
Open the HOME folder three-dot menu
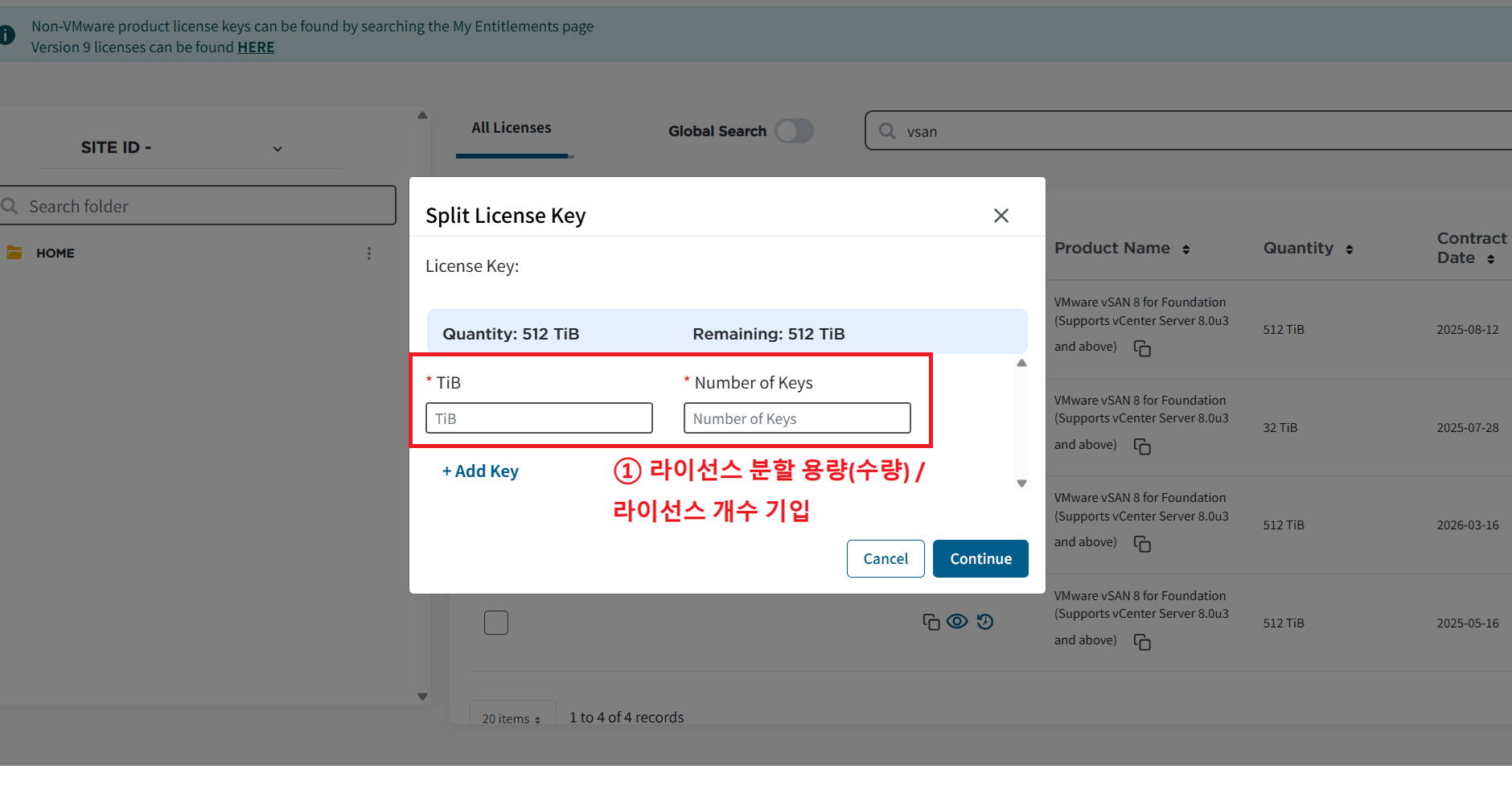(x=369, y=253)
